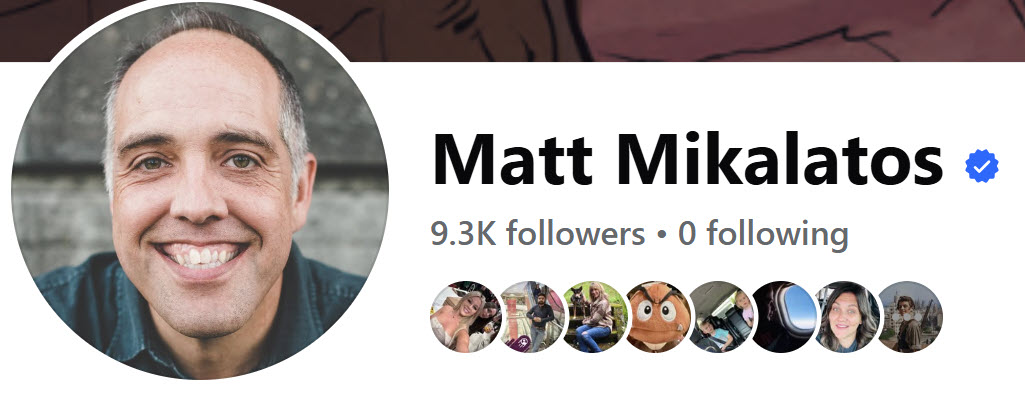Open follower avatar of woman with dog

pos(595,317)
